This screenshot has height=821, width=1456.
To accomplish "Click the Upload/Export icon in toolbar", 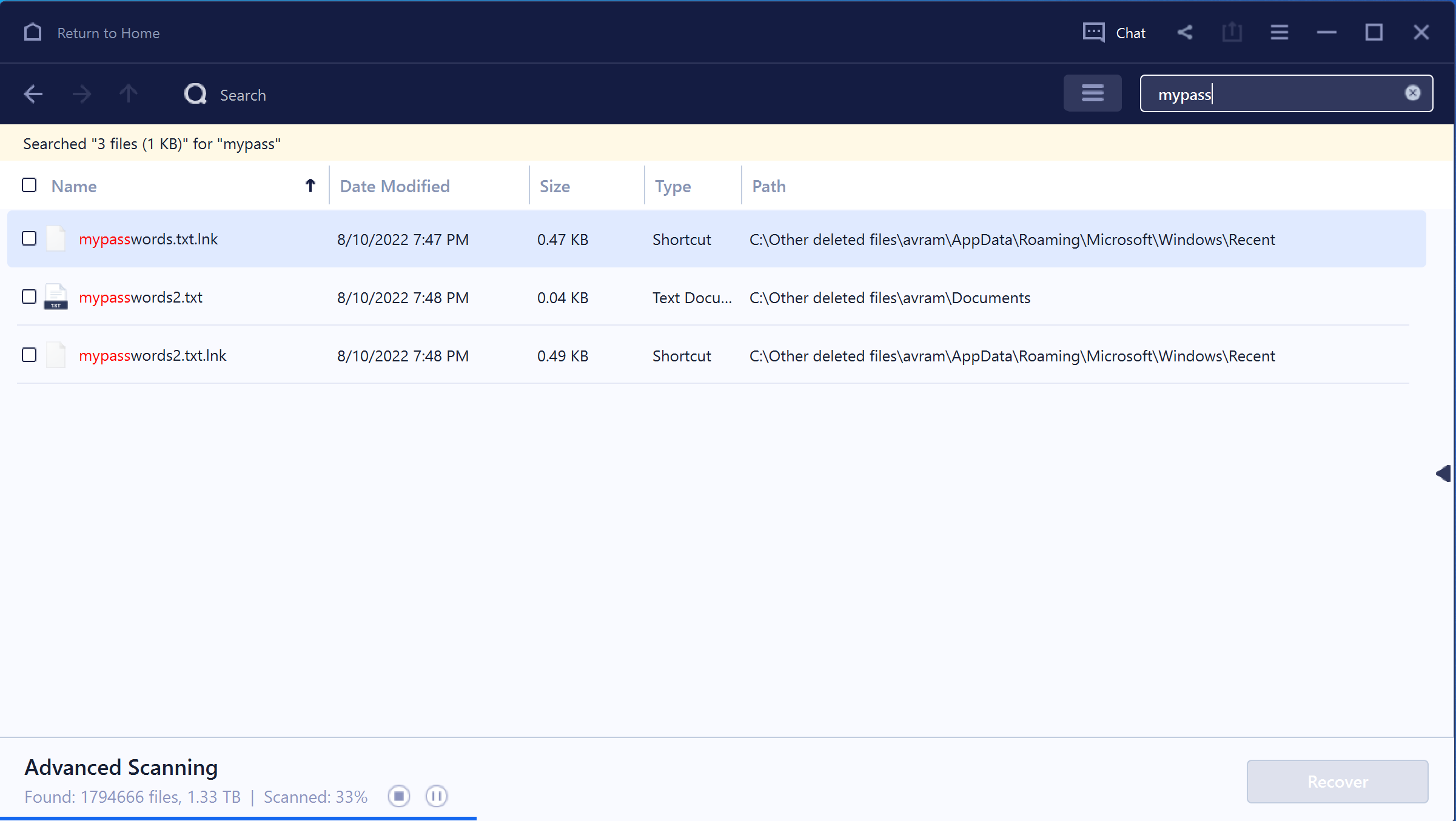I will [x=1231, y=33].
